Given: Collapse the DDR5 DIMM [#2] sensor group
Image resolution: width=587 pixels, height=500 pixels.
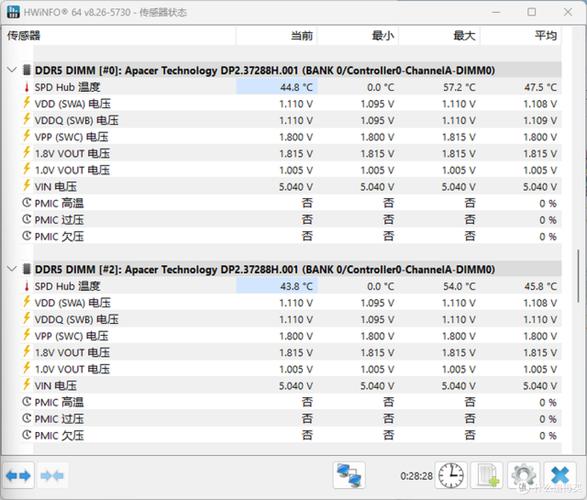Looking at the screenshot, I should (12, 269).
